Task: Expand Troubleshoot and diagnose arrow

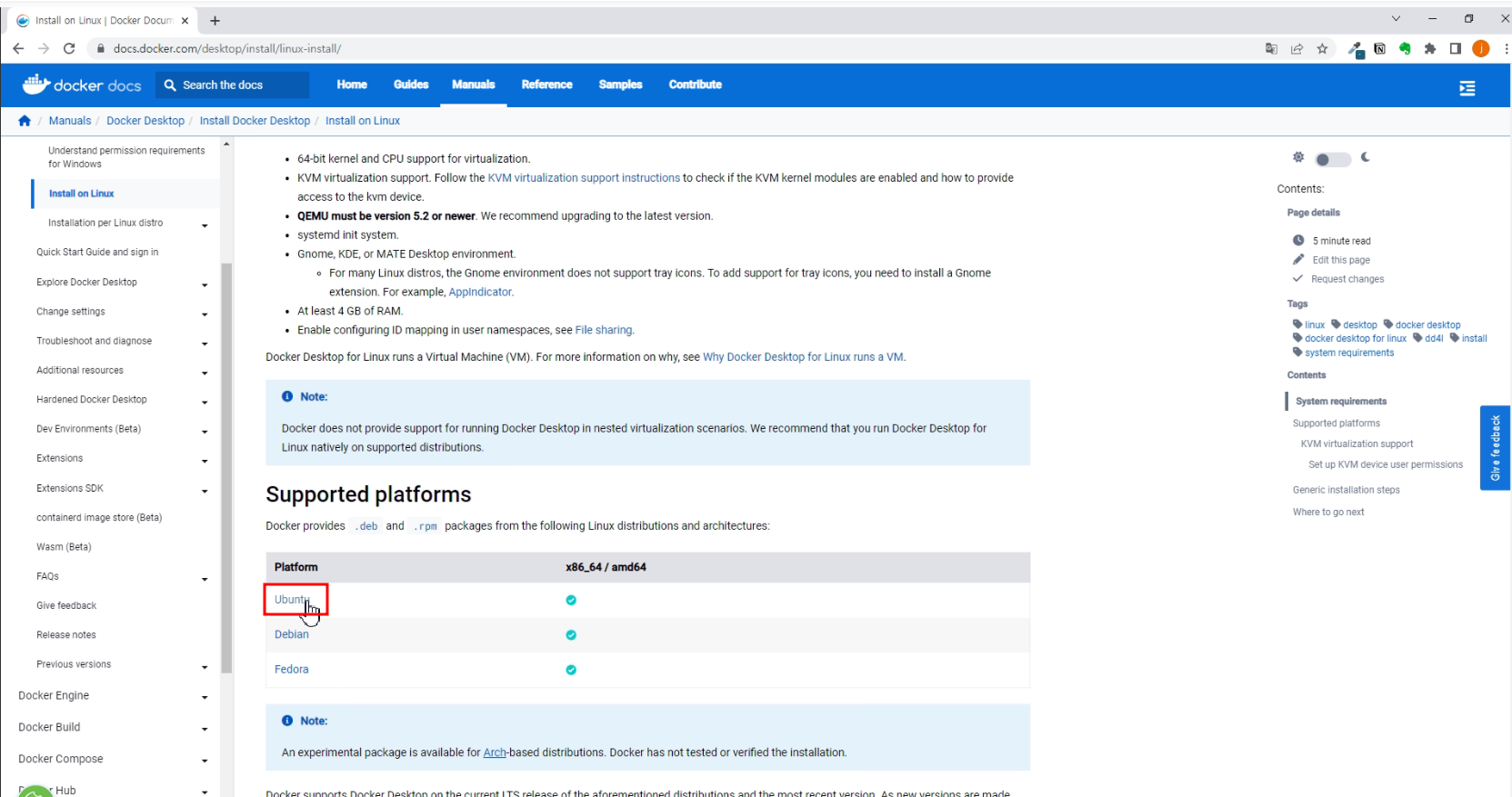Action: (x=205, y=344)
